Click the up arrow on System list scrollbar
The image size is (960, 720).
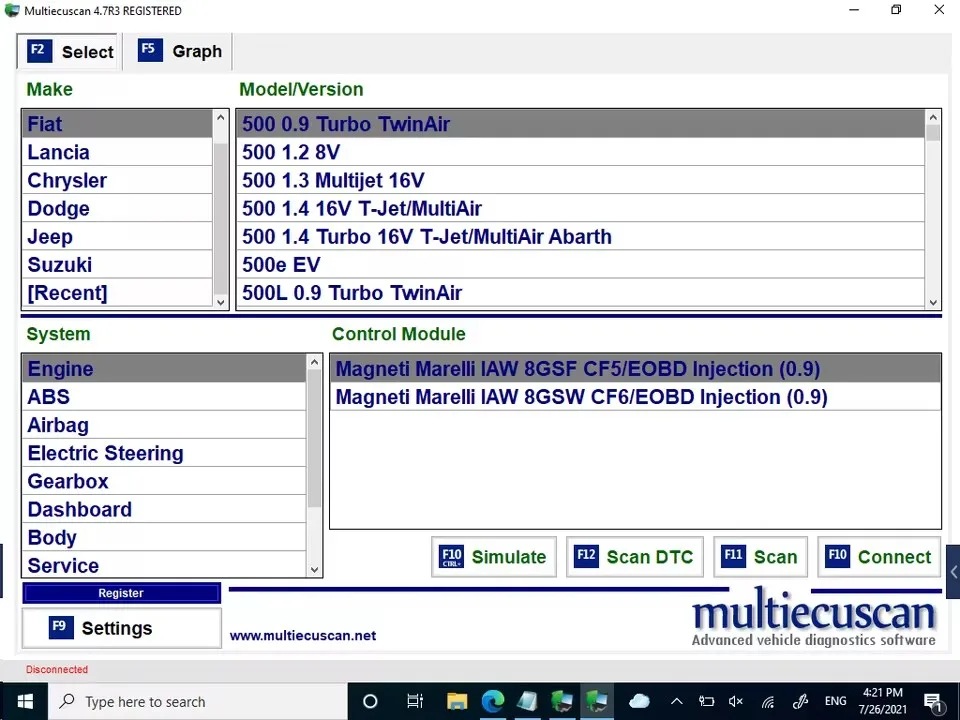click(313, 360)
